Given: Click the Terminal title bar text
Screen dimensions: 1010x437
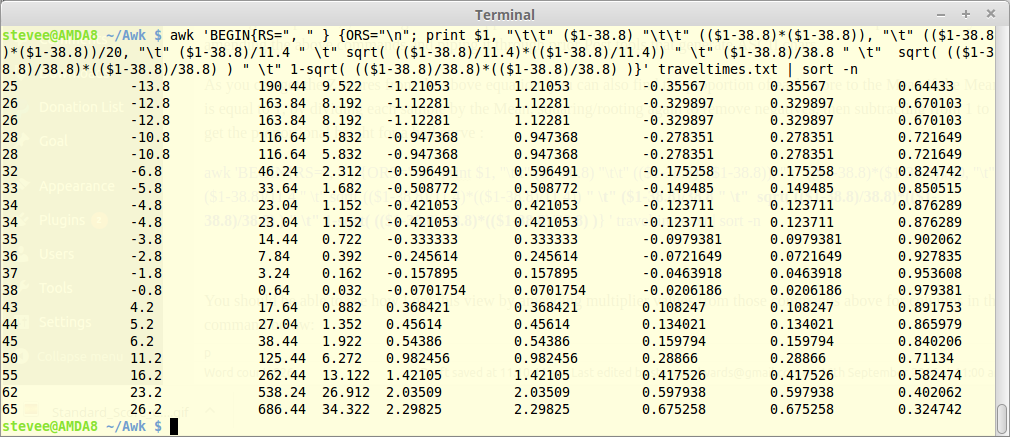Looking at the screenshot, I should click(504, 15).
